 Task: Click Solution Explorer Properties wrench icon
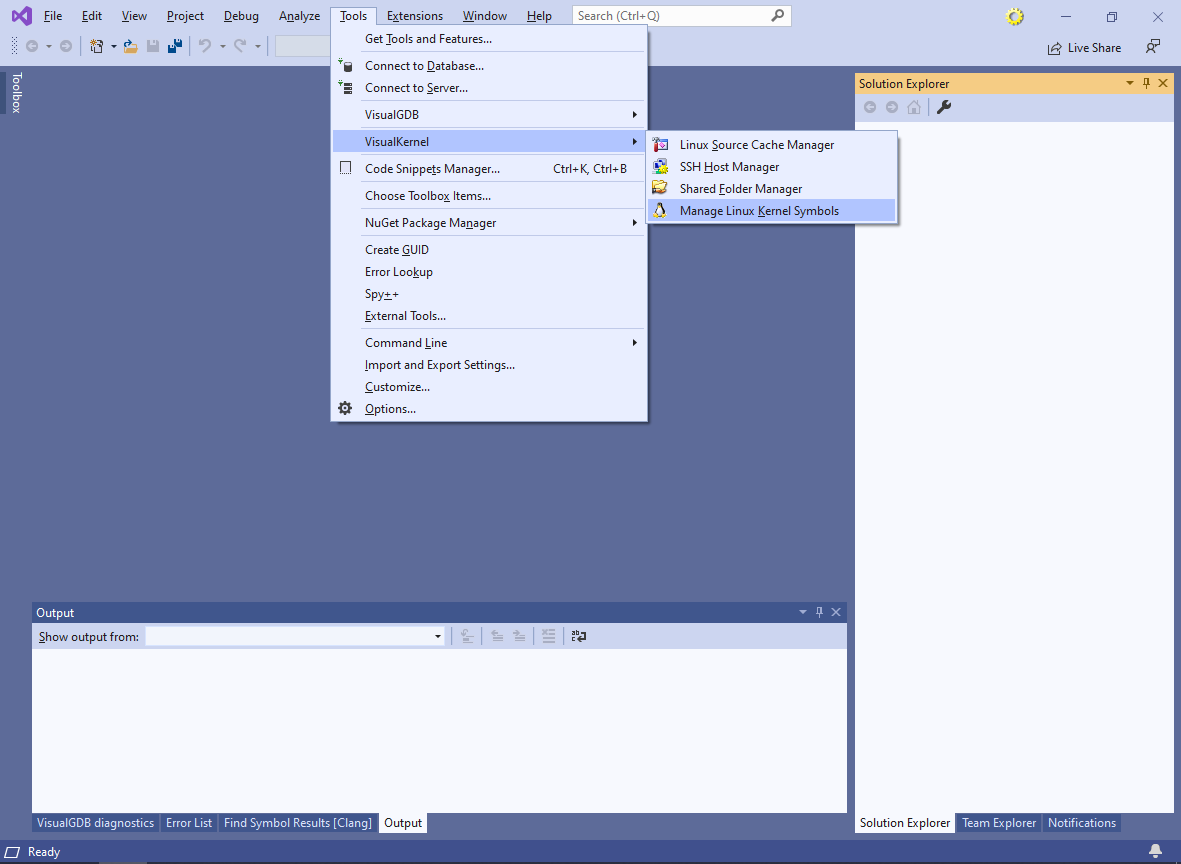pyautogui.click(x=944, y=108)
